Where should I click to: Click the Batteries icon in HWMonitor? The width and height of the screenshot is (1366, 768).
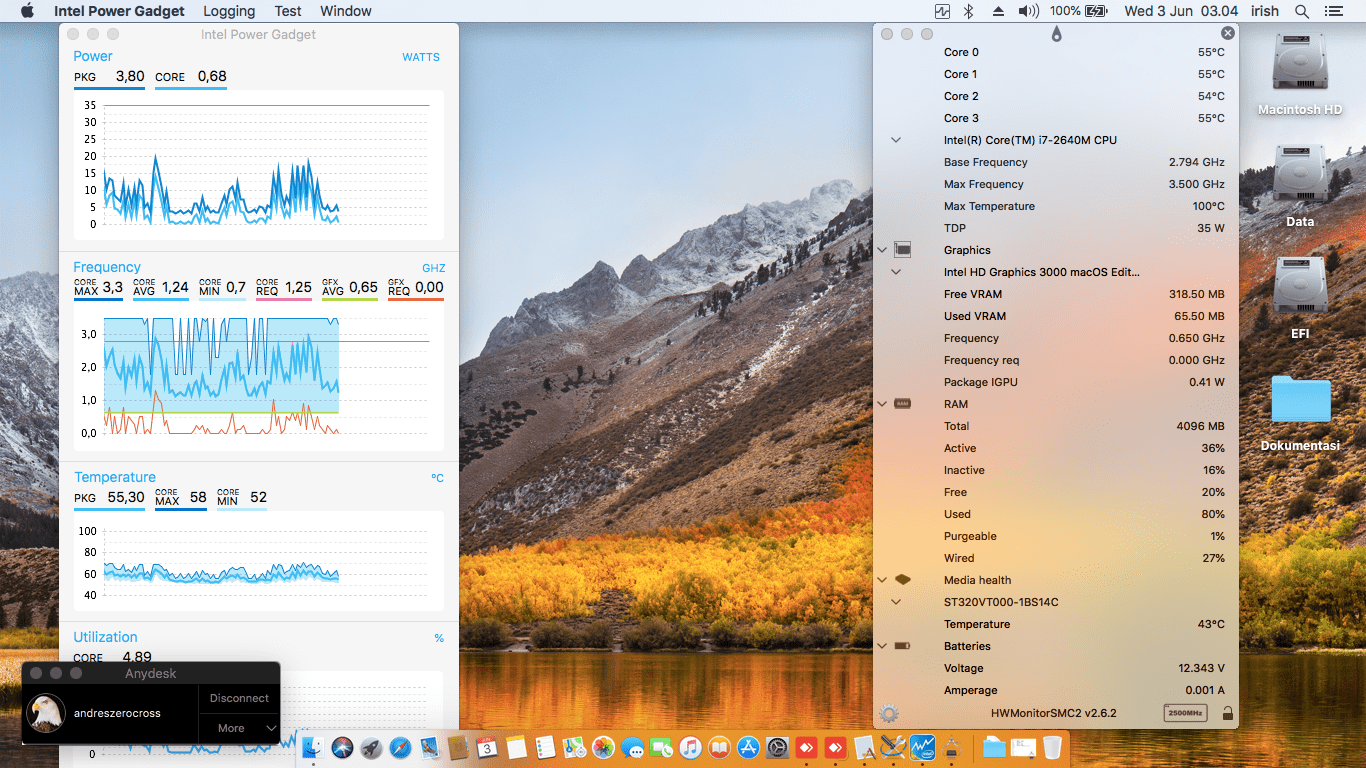coord(902,646)
